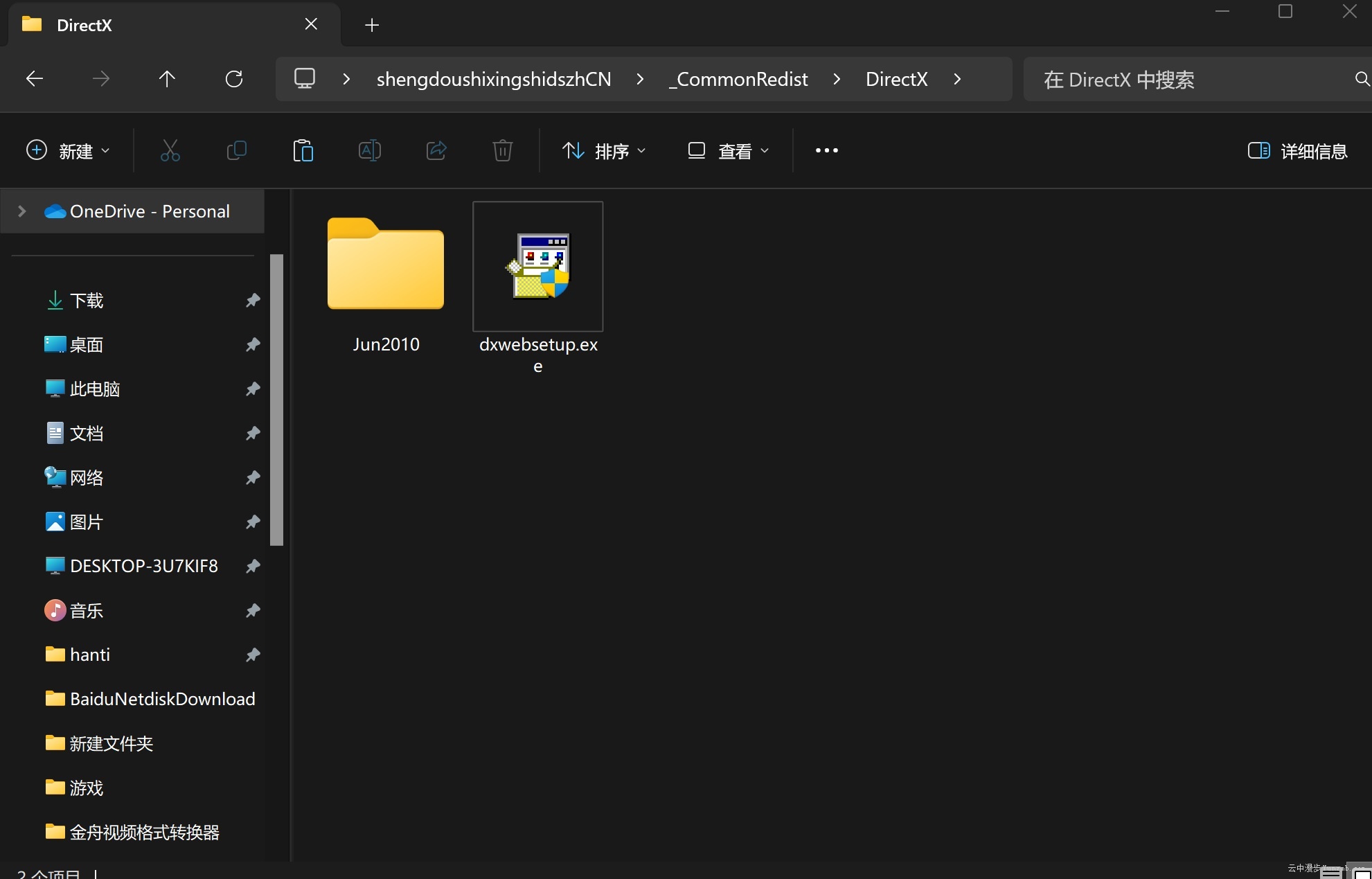This screenshot has height=879, width=1372.
Task: Click the search magnifier icon
Action: point(1362,79)
